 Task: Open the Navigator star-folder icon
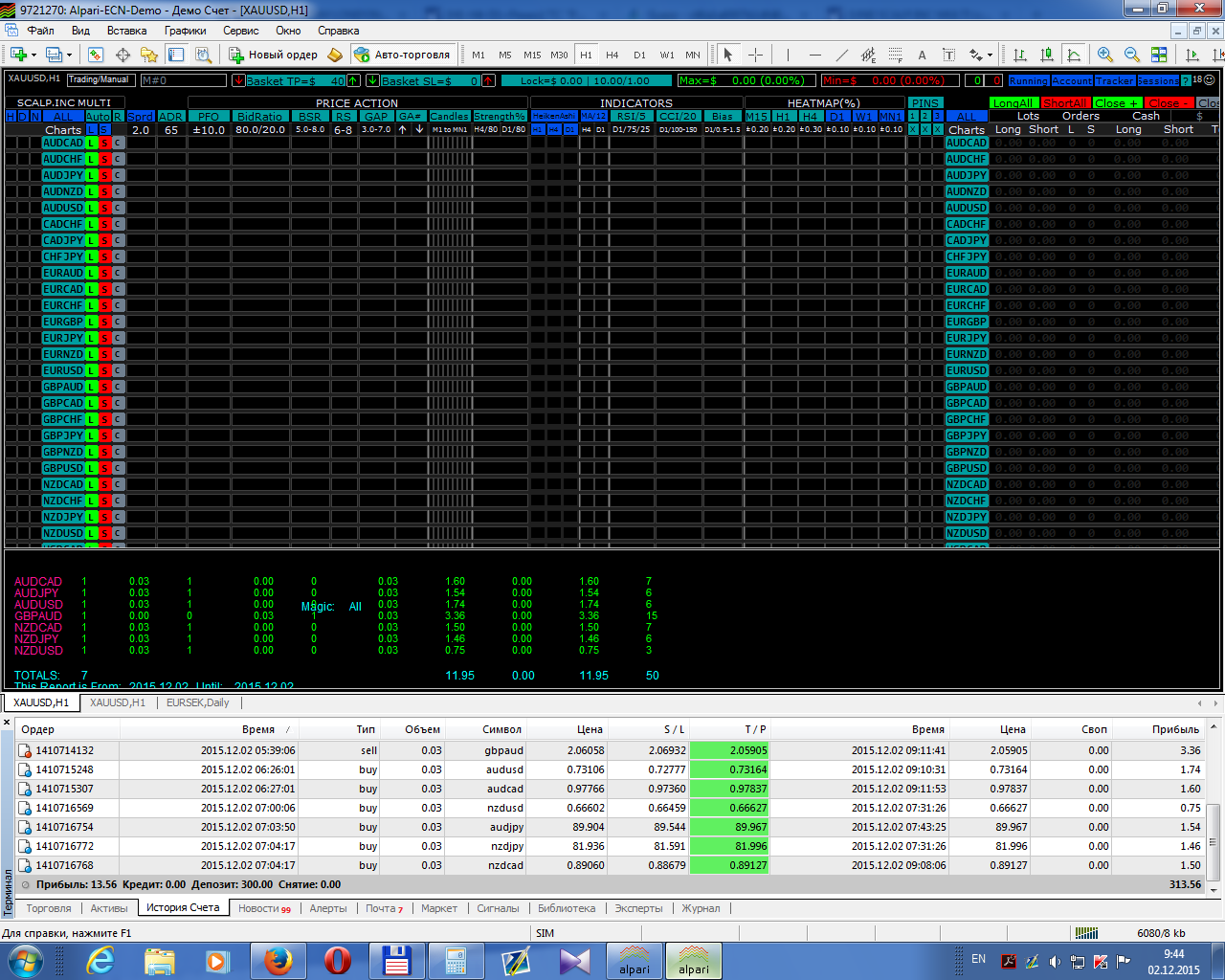[x=149, y=55]
